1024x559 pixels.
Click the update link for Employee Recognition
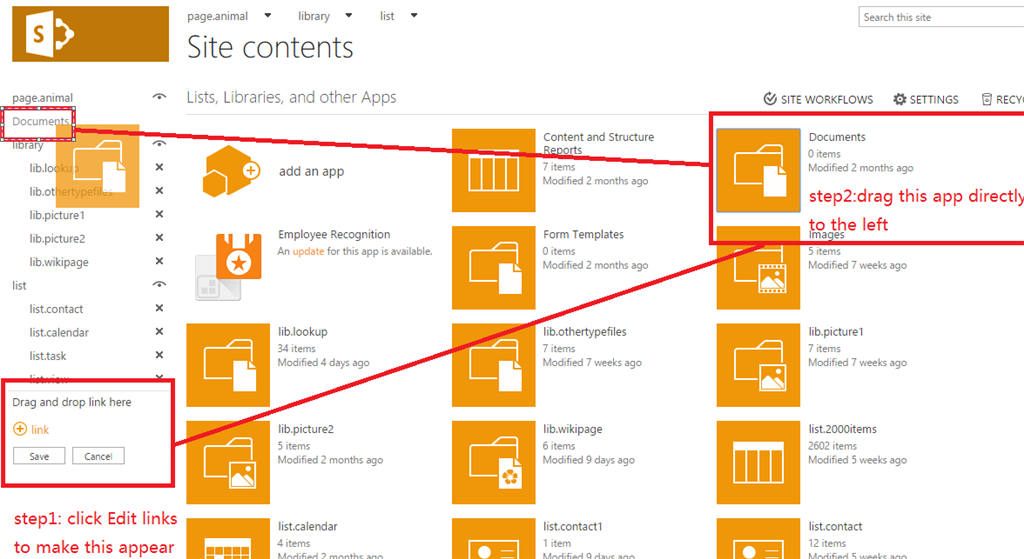click(308, 251)
